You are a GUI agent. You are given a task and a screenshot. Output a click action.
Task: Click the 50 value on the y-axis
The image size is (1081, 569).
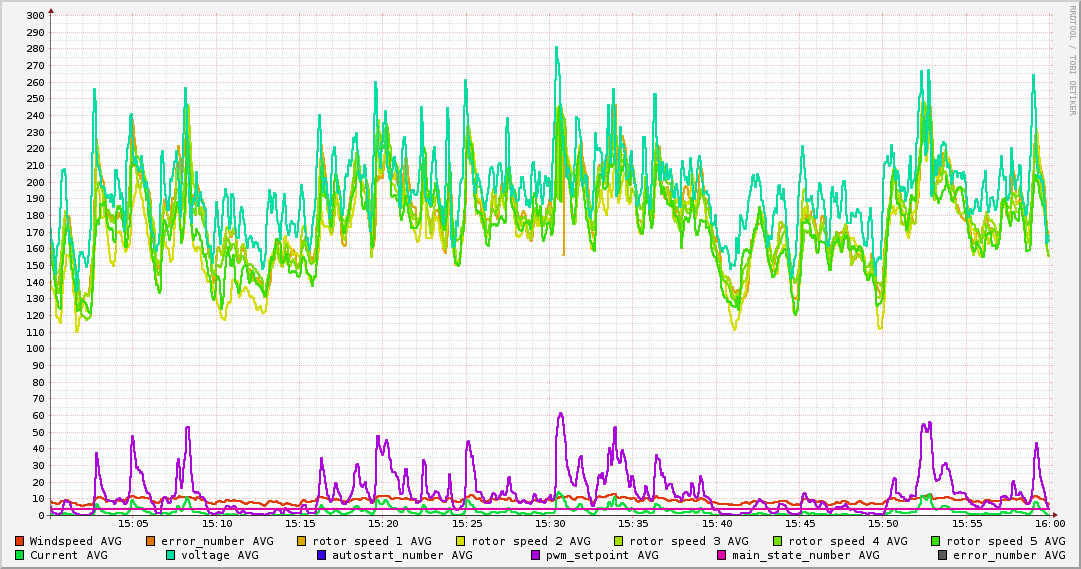click(39, 432)
